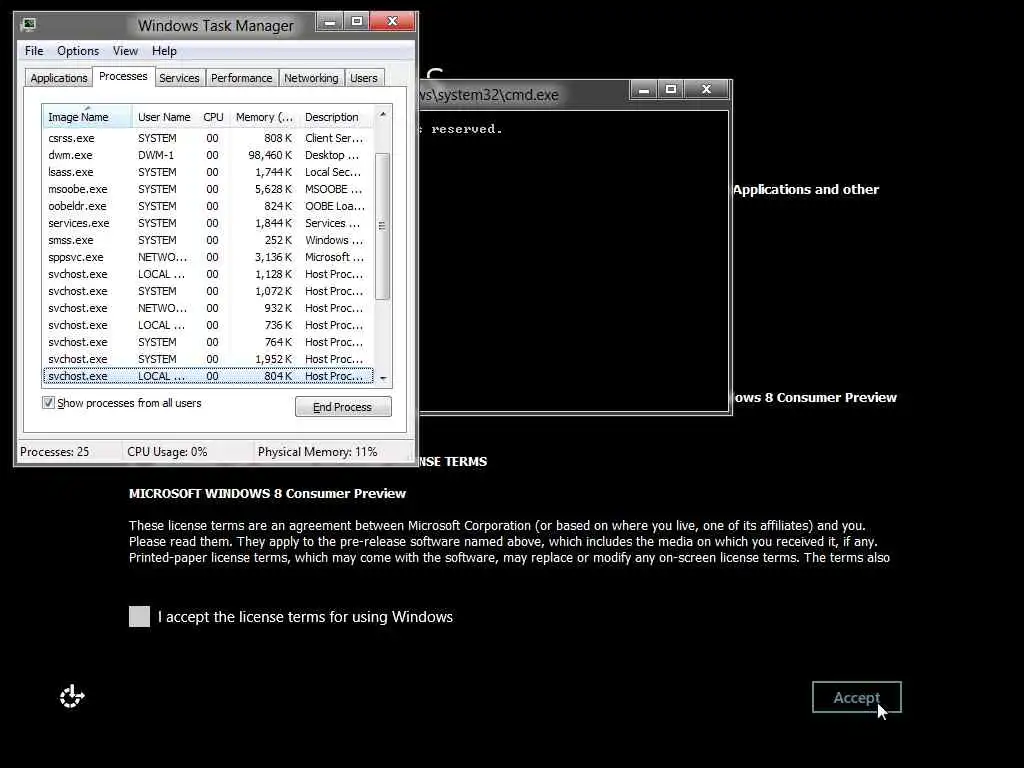This screenshot has width=1024, height=768.
Task: Select svchost.exe row using 1,128 K
Action: point(208,274)
